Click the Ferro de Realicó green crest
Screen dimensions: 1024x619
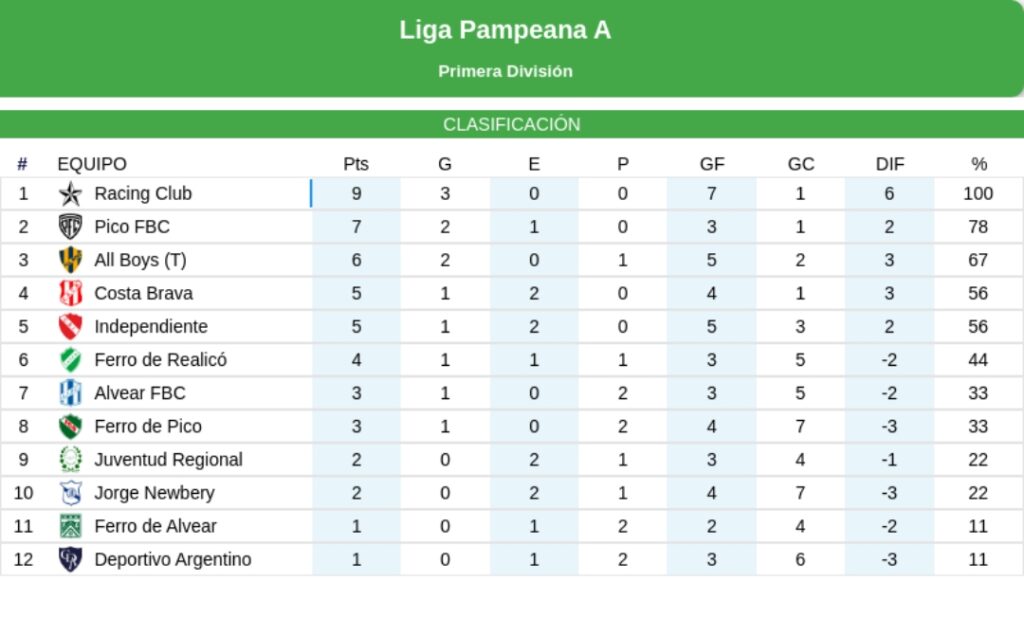pos(70,360)
